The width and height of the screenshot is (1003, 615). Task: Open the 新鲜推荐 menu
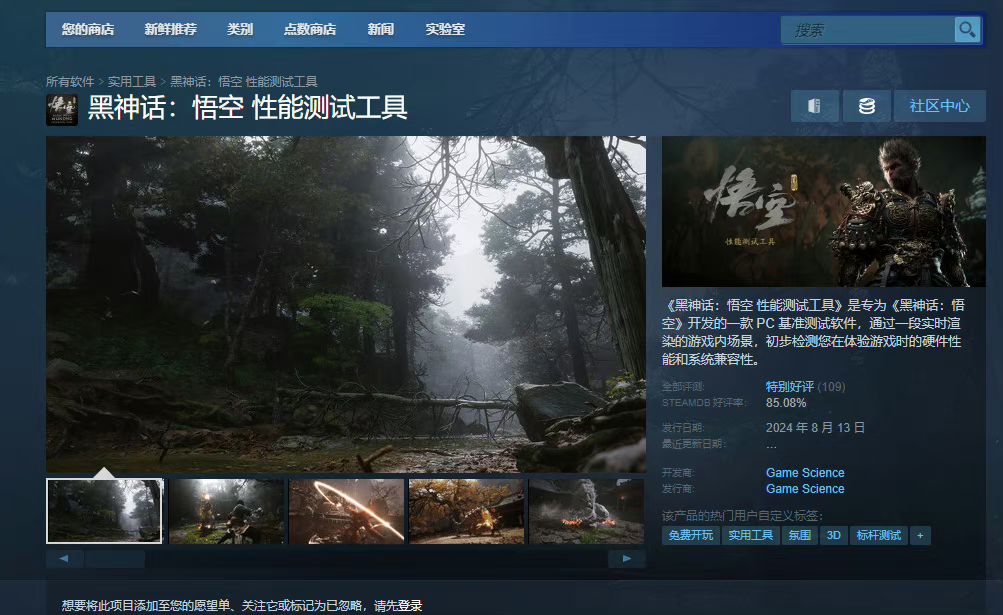(x=170, y=29)
